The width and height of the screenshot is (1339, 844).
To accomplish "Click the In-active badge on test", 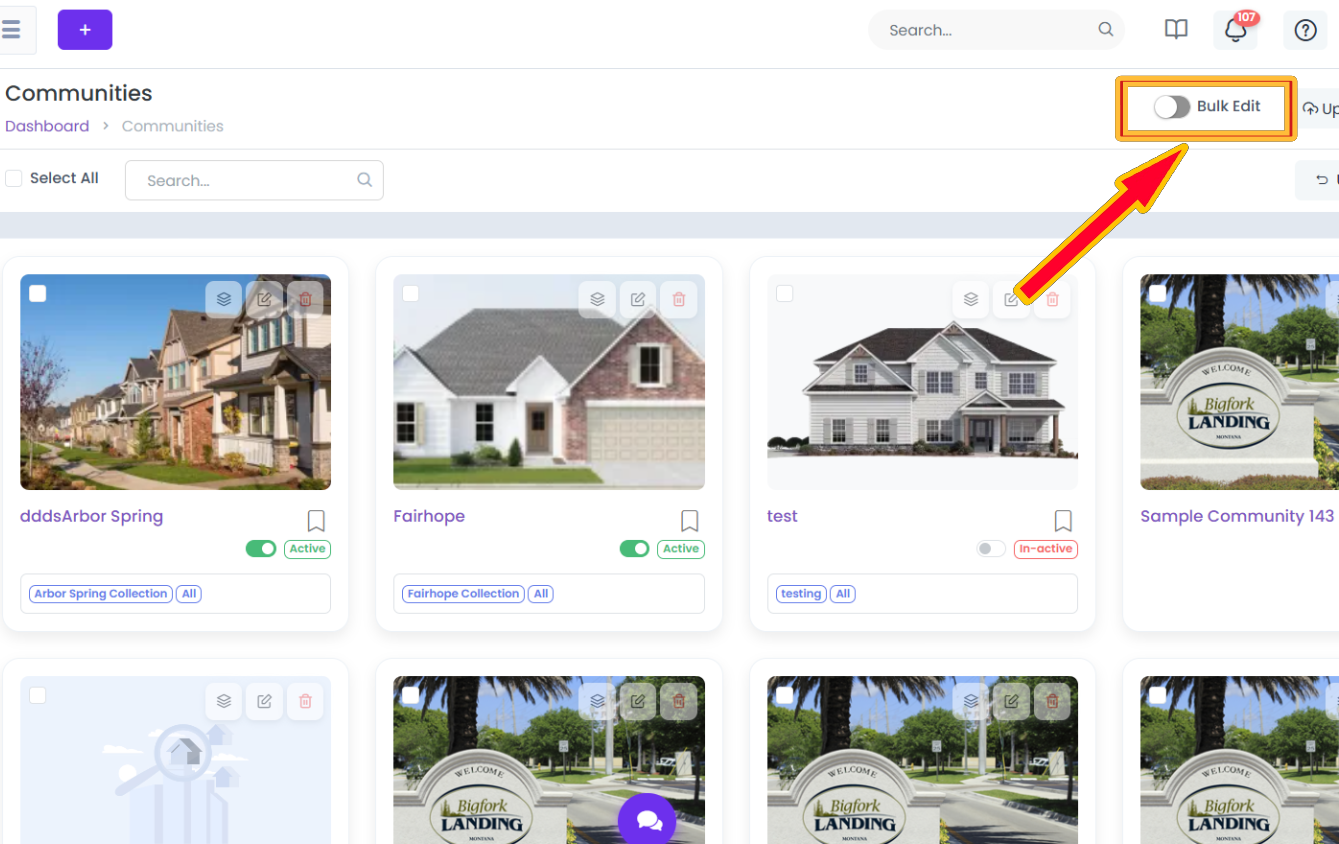I will (1046, 548).
